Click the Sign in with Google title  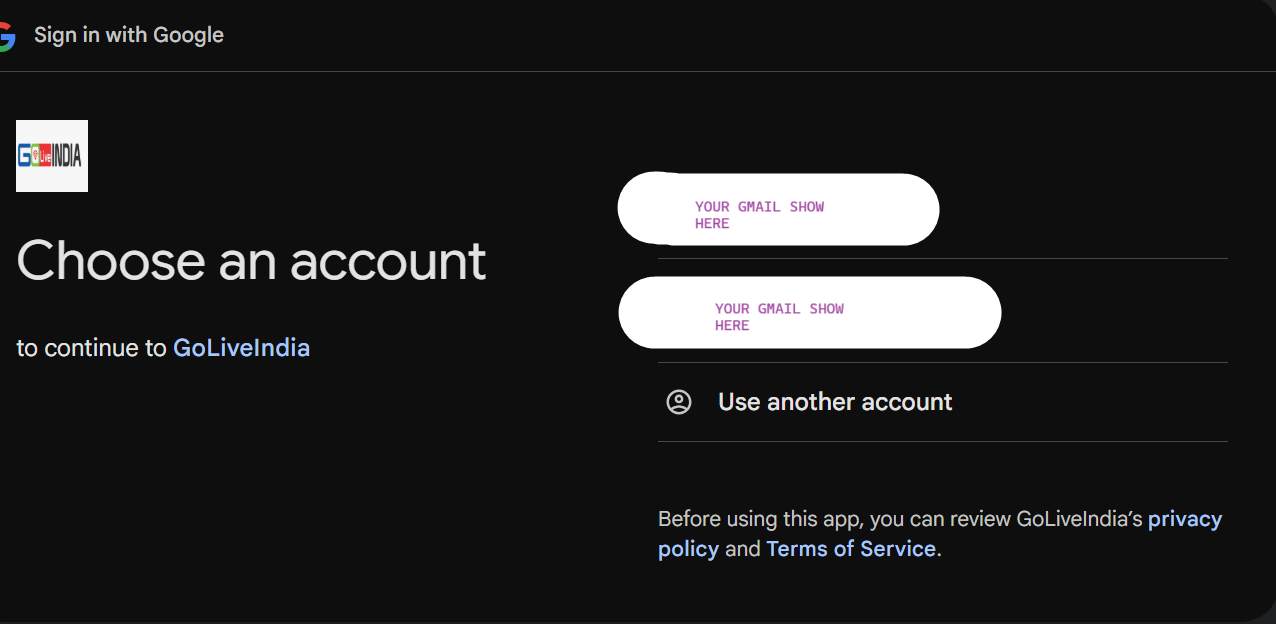[x=129, y=35]
